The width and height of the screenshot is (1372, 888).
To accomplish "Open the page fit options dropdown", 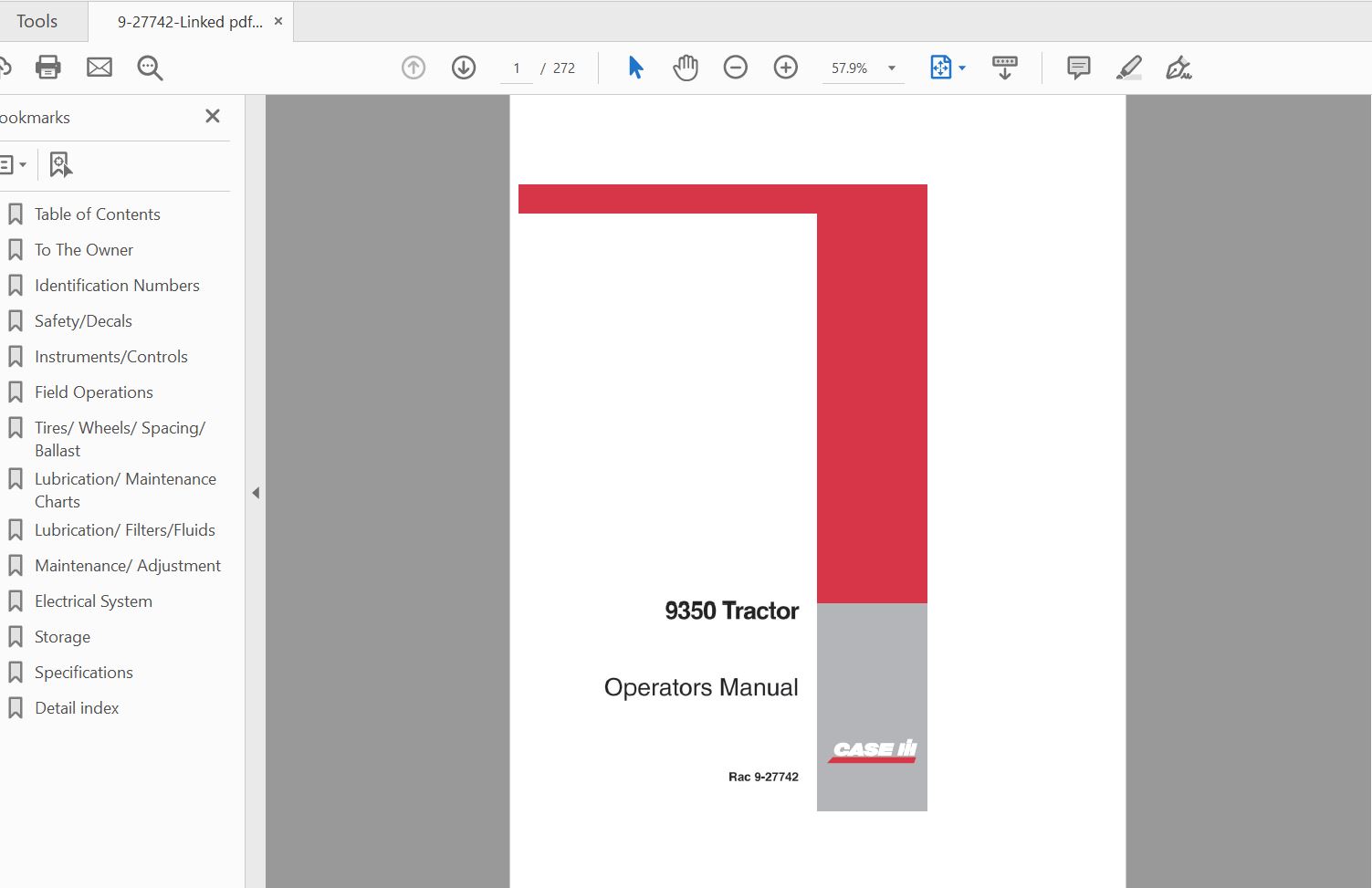I will pos(960,67).
